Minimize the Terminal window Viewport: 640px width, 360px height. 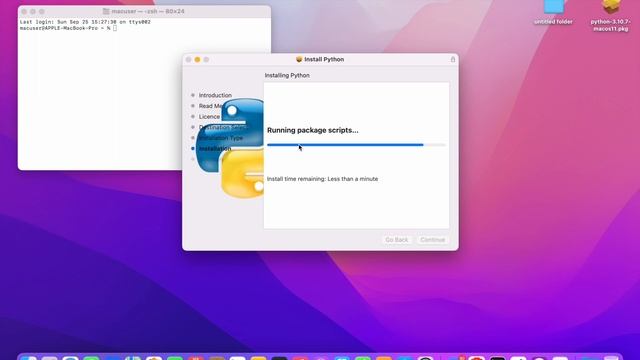coord(33,11)
